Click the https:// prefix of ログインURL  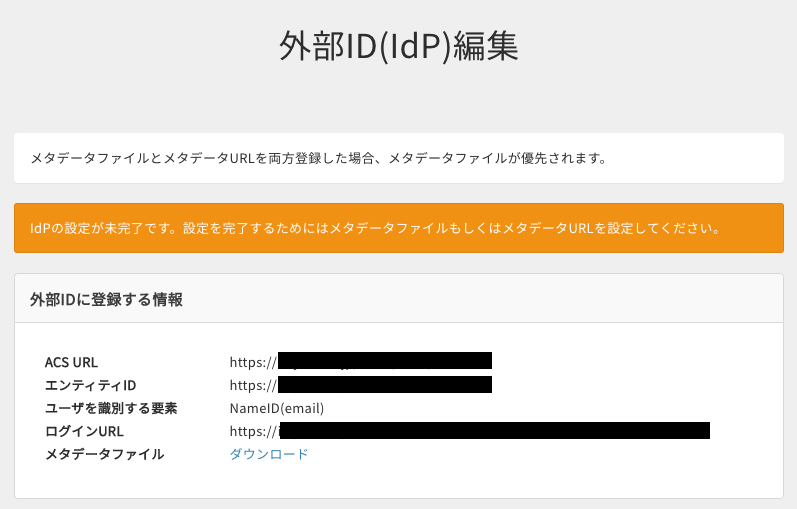(x=253, y=431)
